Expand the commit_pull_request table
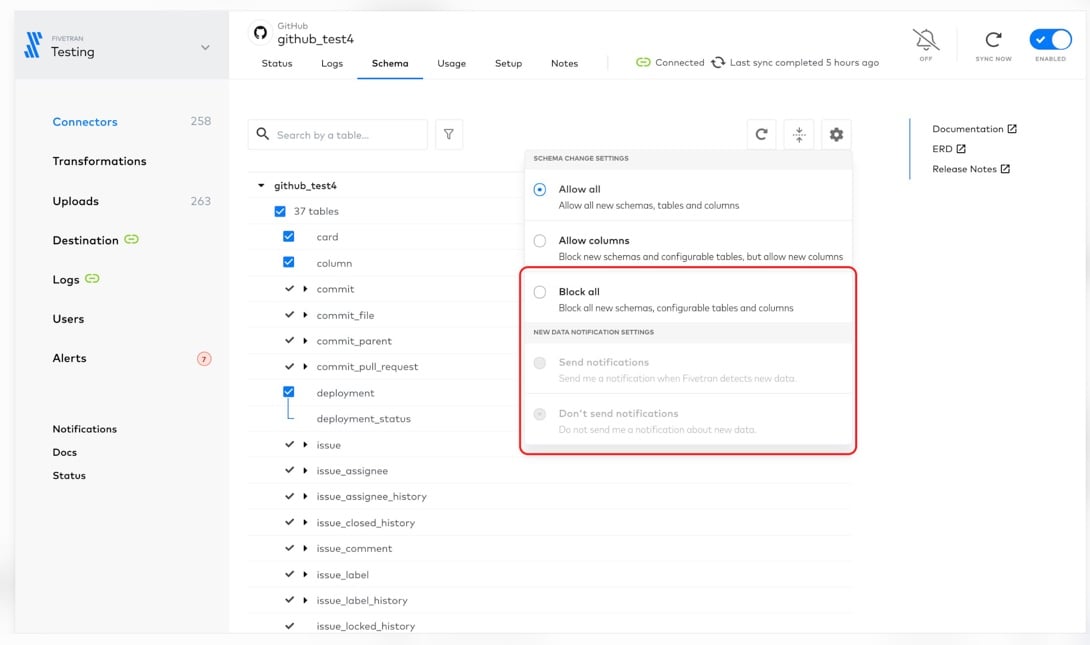1090x645 pixels. (x=305, y=366)
